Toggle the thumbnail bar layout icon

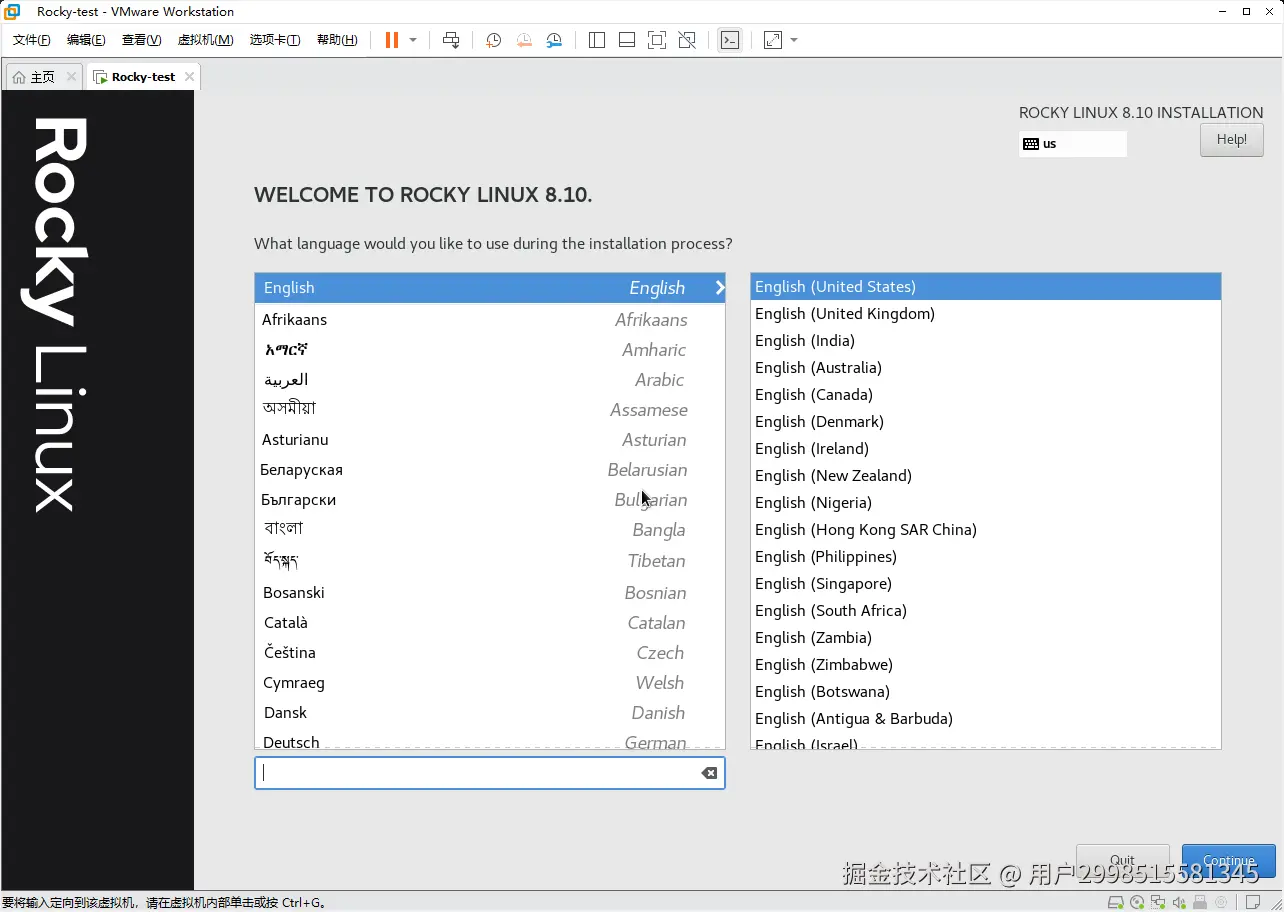[x=627, y=40]
